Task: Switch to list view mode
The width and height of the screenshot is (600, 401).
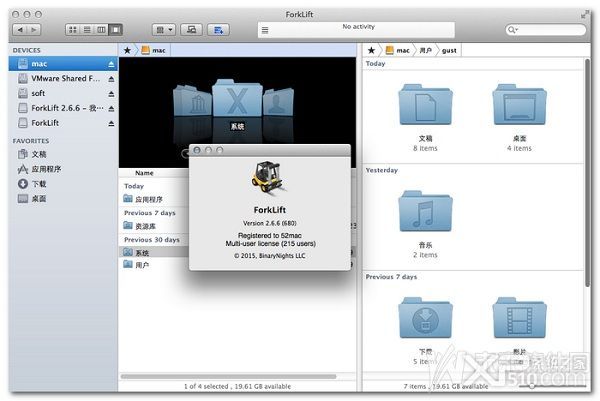Action: pos(87,29)
